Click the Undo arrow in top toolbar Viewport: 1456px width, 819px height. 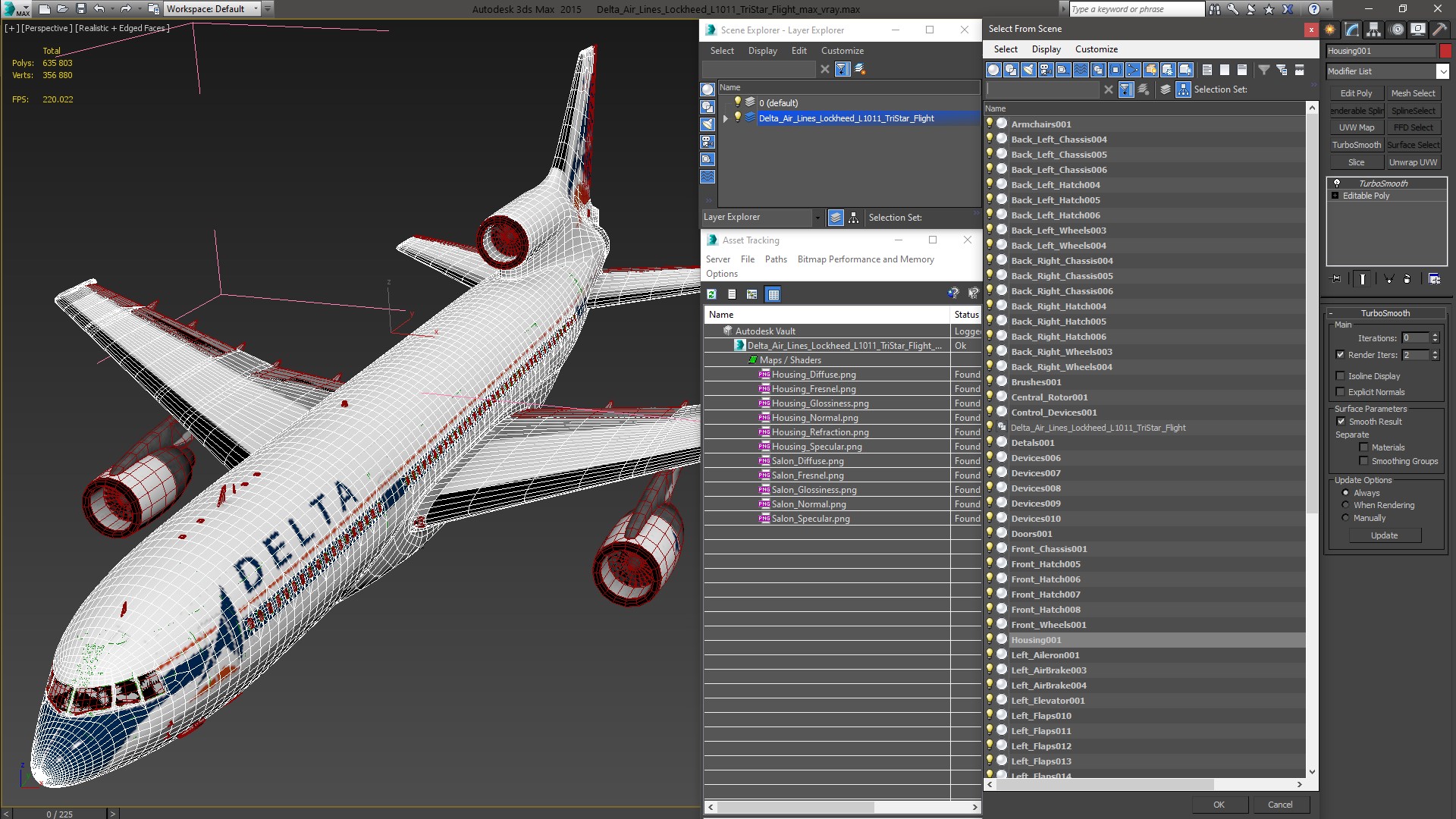click(99, 9)
